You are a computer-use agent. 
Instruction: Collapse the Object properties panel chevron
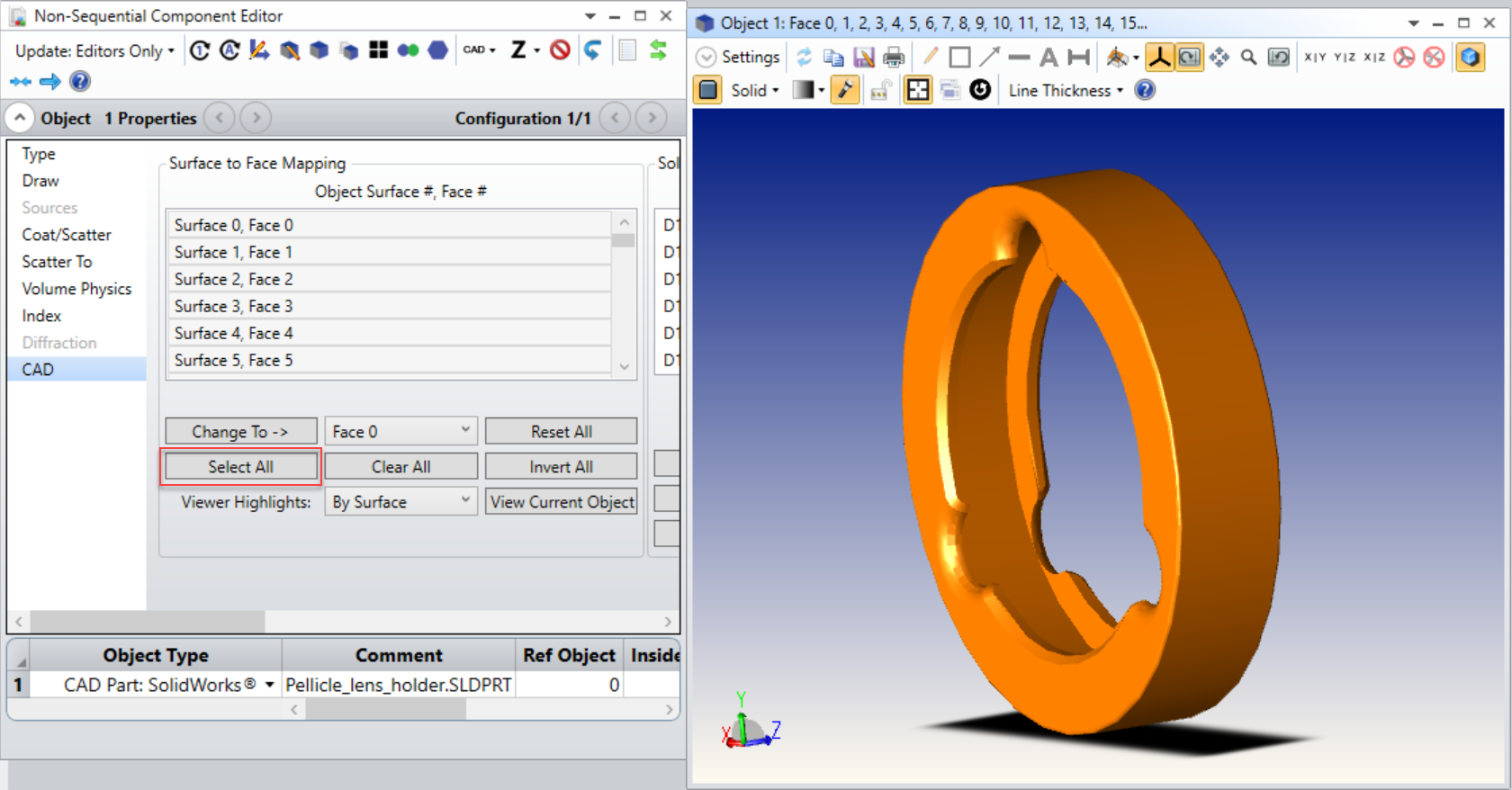coord(20,118)
